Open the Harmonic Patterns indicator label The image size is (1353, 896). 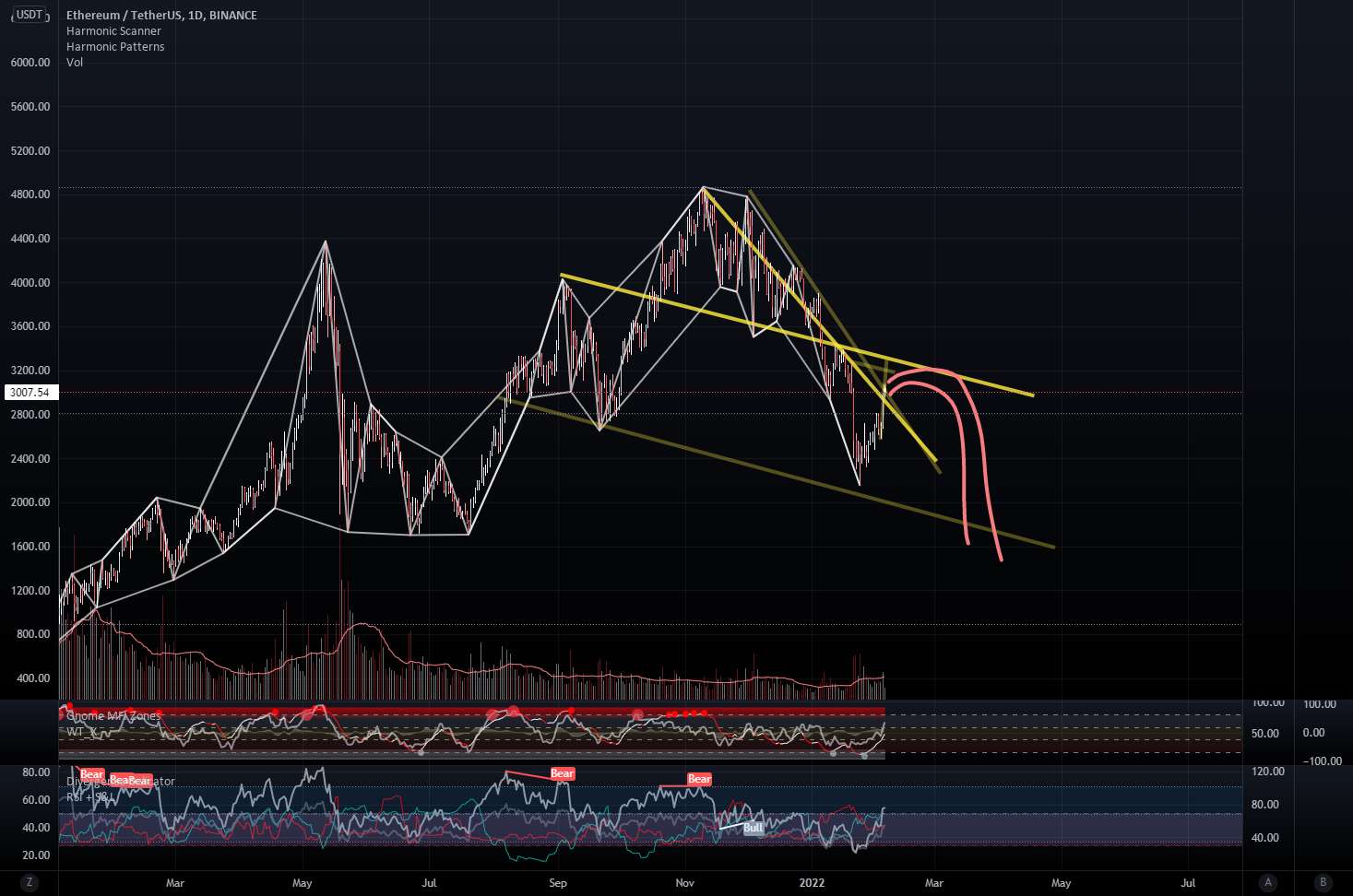point(115,46)
